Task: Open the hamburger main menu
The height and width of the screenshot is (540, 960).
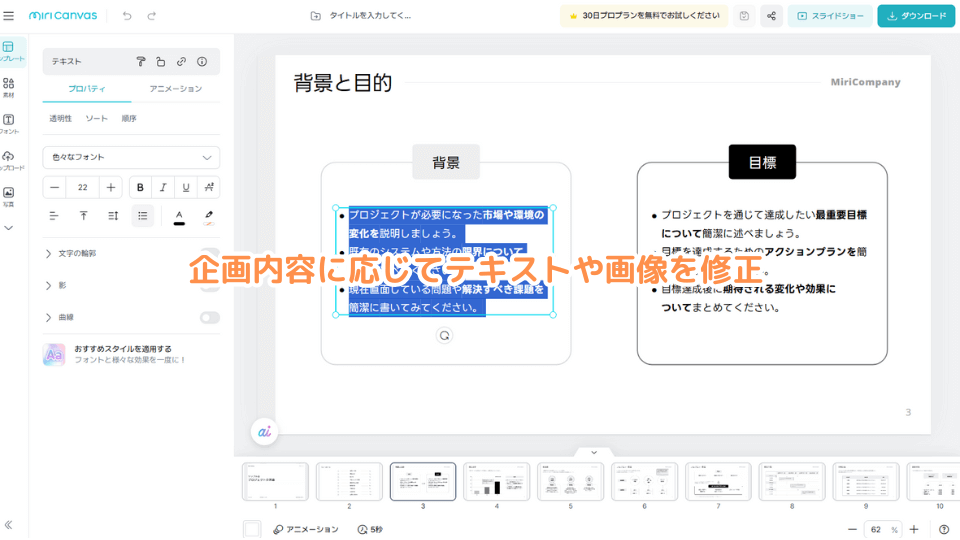Action: tap(9, 16)
